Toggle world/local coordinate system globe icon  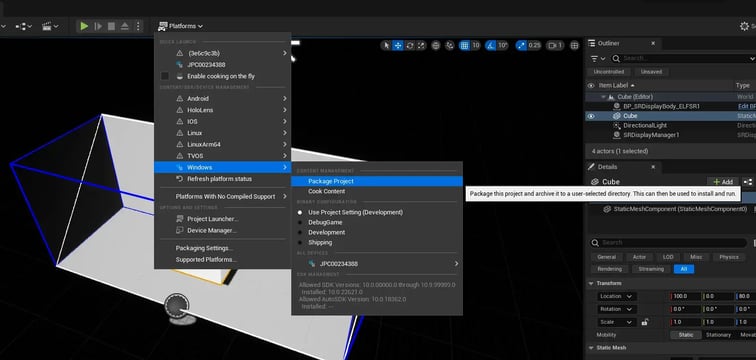point(436,45)
